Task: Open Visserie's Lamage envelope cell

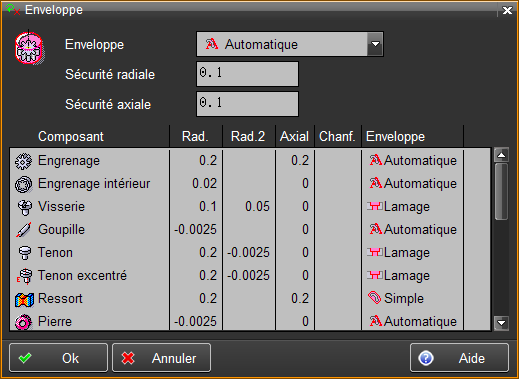Action: click(x=412, y=207)
